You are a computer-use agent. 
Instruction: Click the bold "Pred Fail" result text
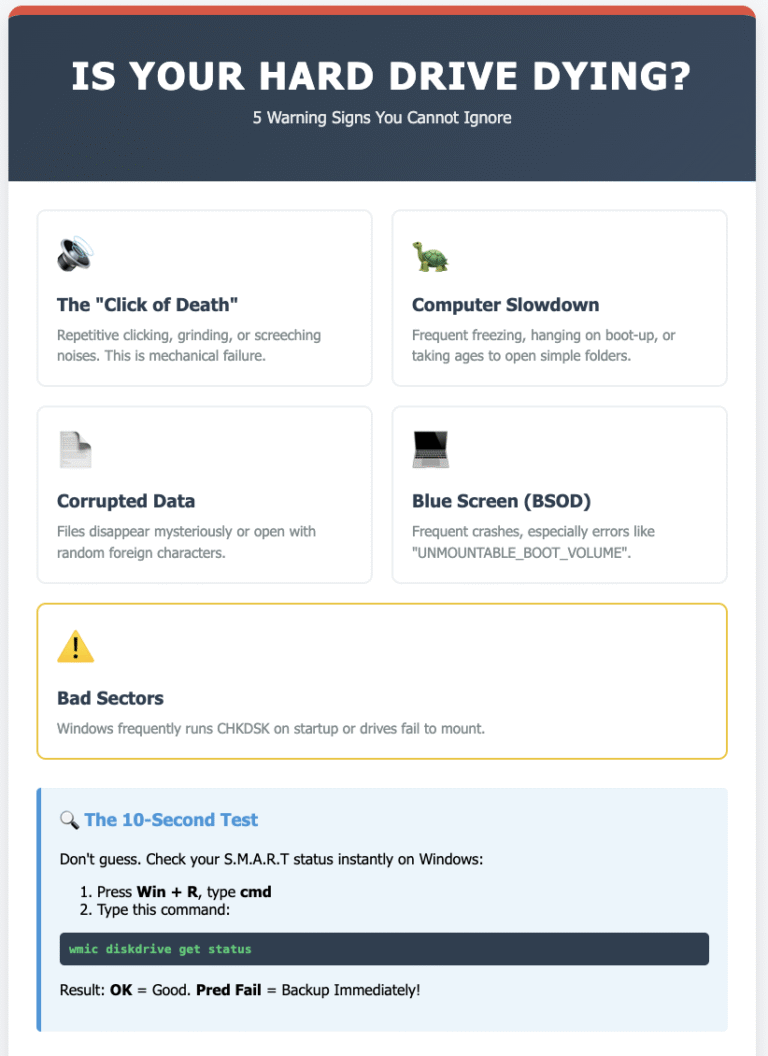(x=228, y=990)
